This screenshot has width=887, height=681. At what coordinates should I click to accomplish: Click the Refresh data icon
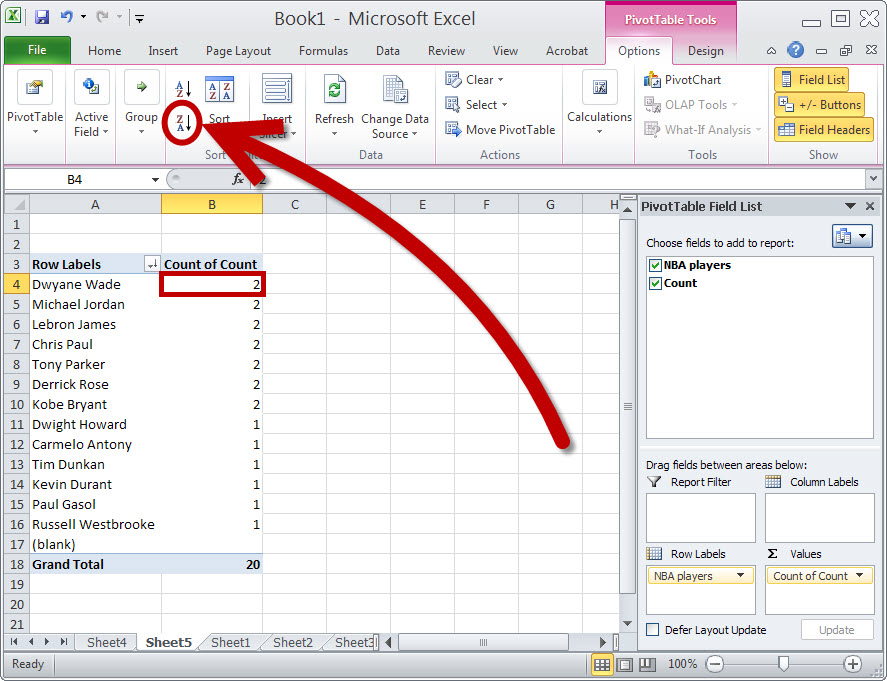[334, 89]
